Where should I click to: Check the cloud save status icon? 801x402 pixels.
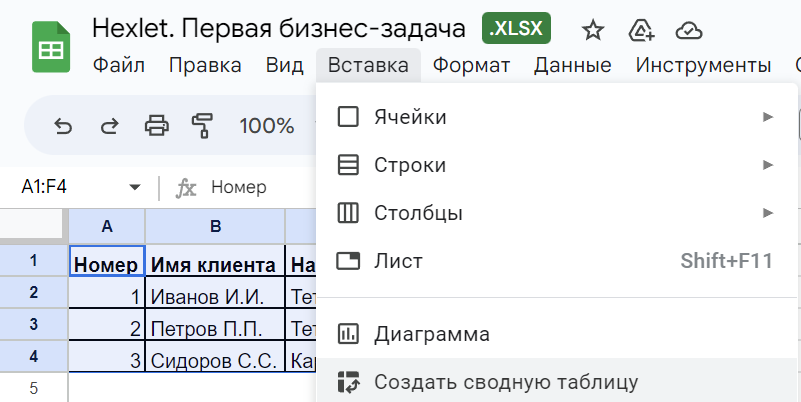pyautogui.click(x=689, y=30)
